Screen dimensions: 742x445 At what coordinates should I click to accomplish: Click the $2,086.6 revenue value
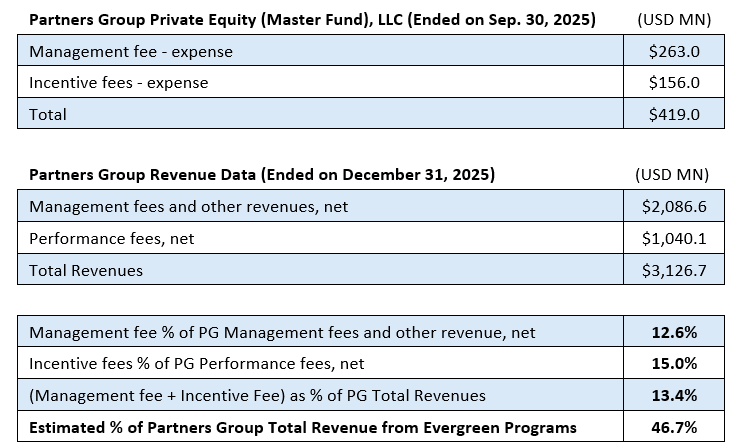tap(673, 207)
